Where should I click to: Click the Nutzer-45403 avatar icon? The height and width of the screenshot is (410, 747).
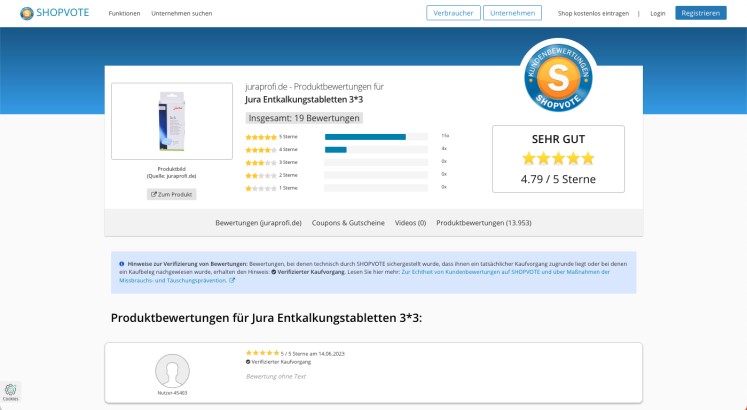[172, 370]
